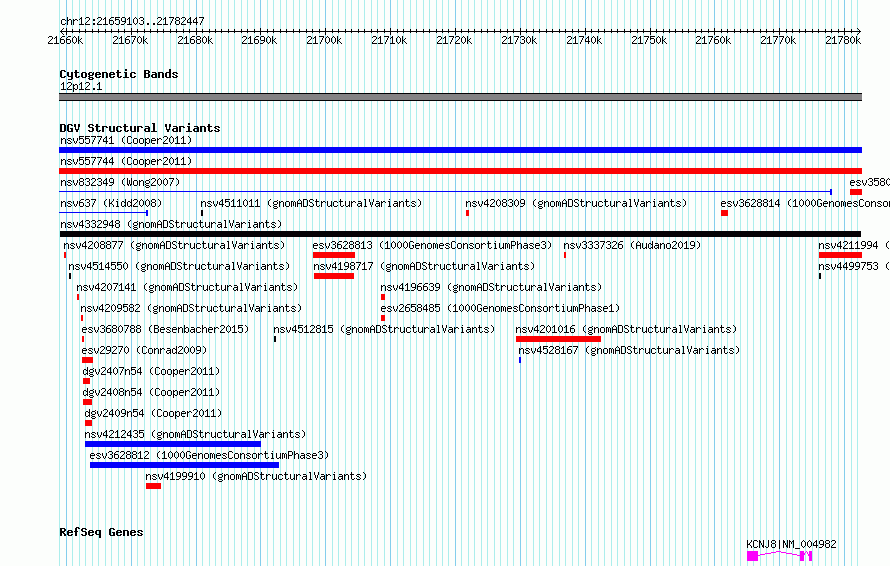Select the 12p12.1 band label

click(x=81, y=86)
